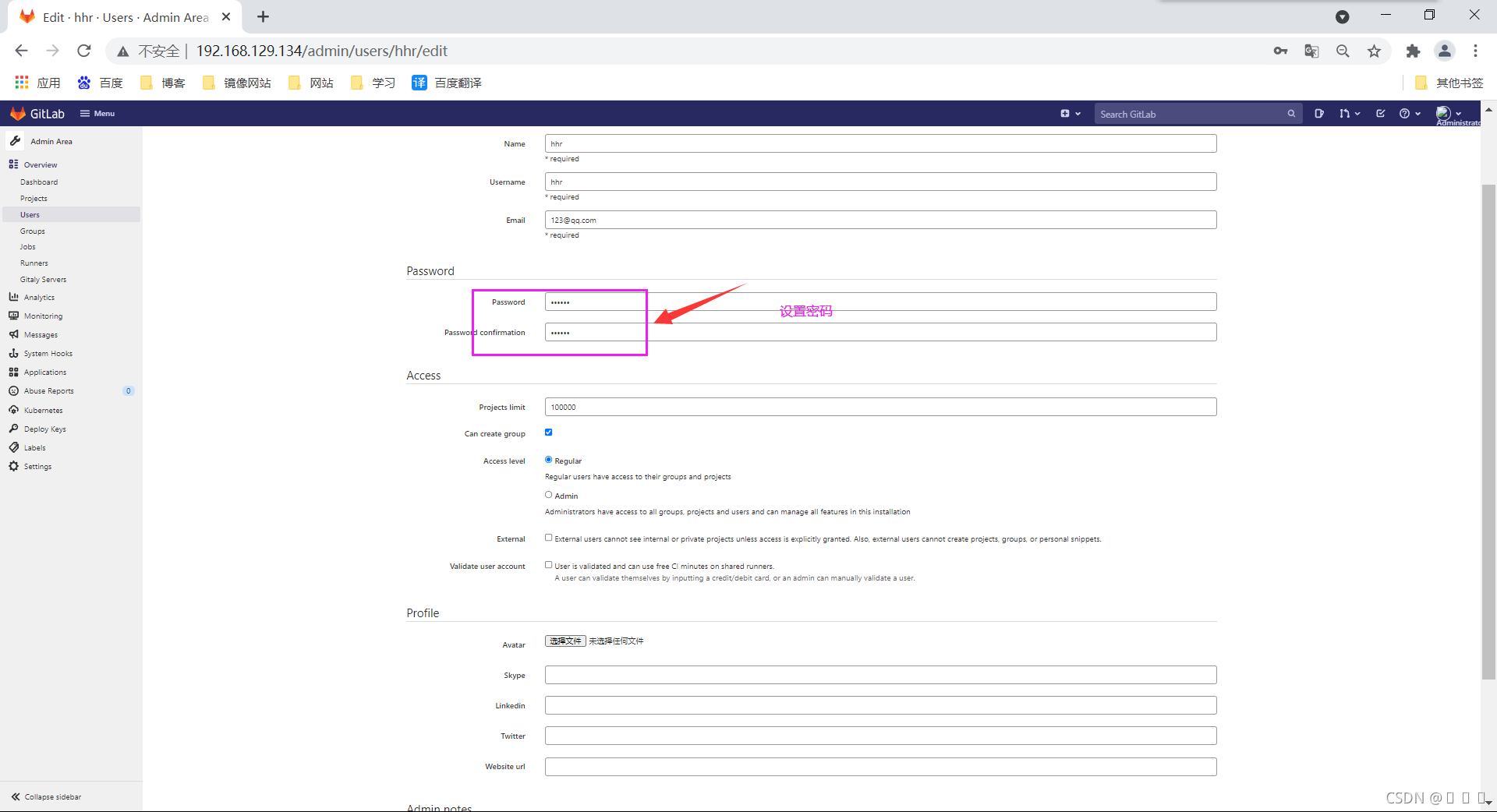Open Gitaly Servers in sidebar

pyautogui.click(x=44, y=279)
